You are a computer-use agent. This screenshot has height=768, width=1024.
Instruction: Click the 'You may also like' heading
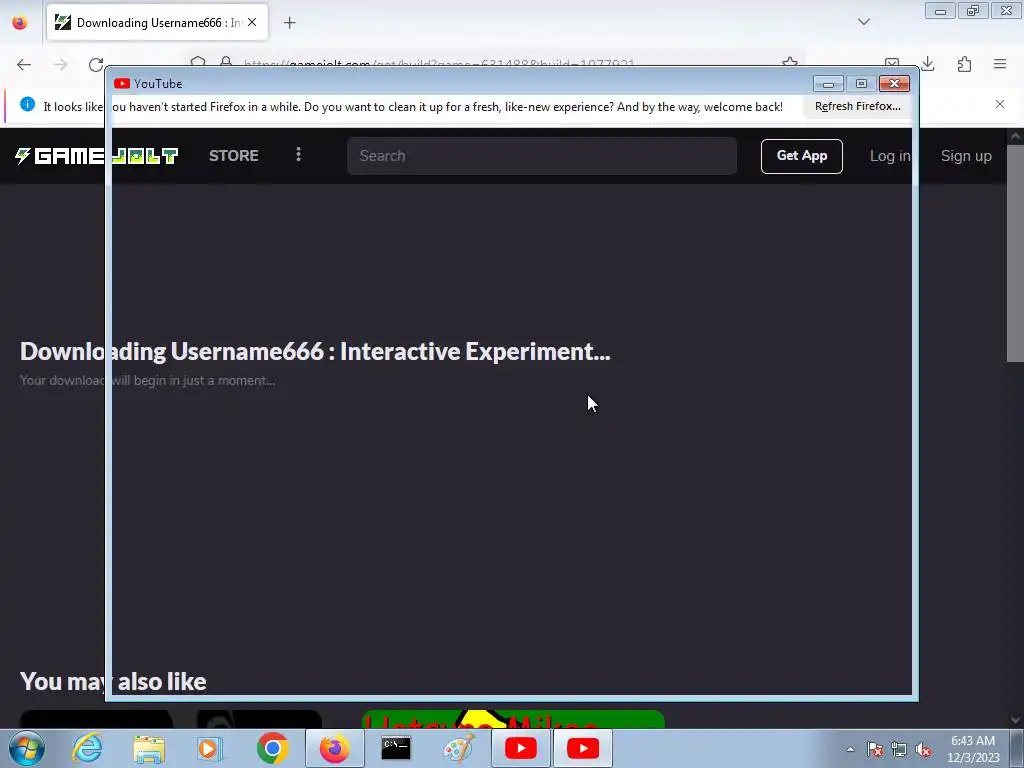tap(113, 681)
